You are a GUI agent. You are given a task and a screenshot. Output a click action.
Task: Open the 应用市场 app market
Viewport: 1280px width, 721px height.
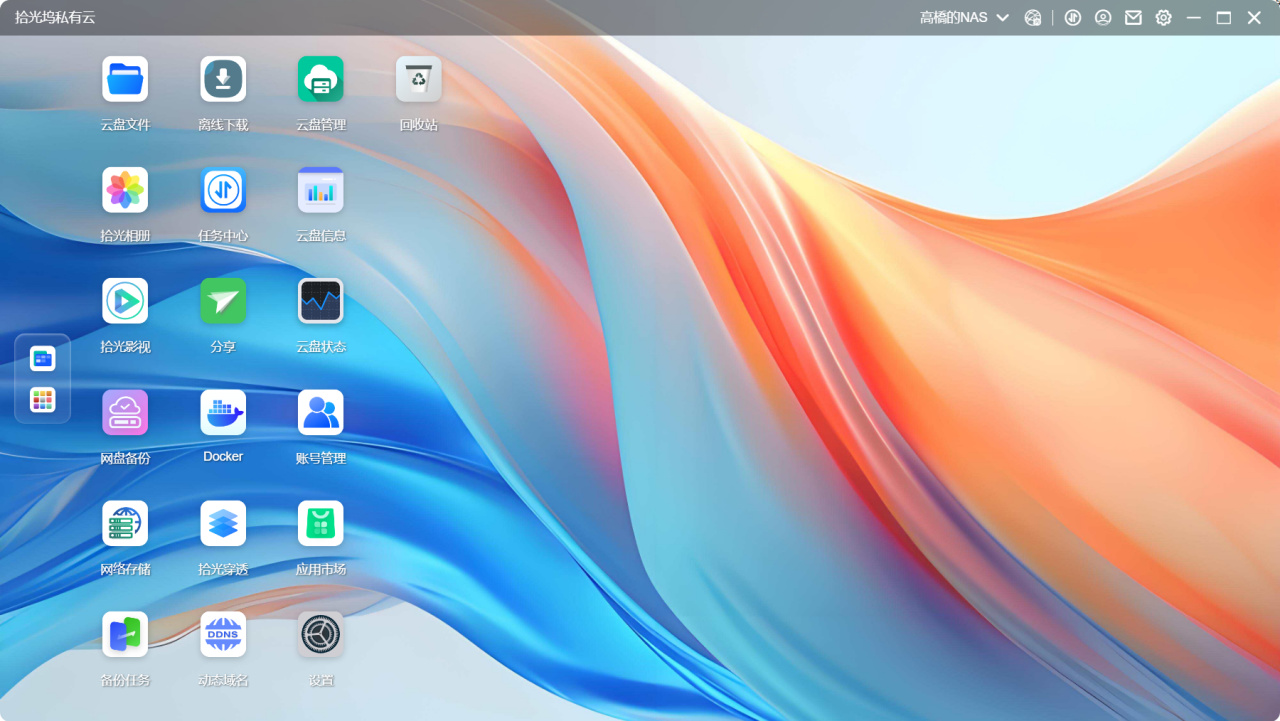320,523
